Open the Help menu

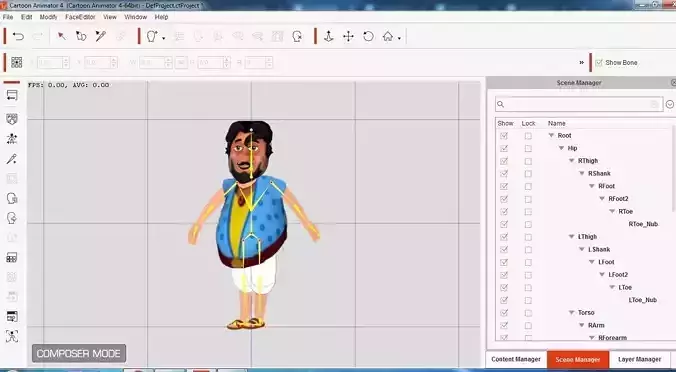coord(161,17)
